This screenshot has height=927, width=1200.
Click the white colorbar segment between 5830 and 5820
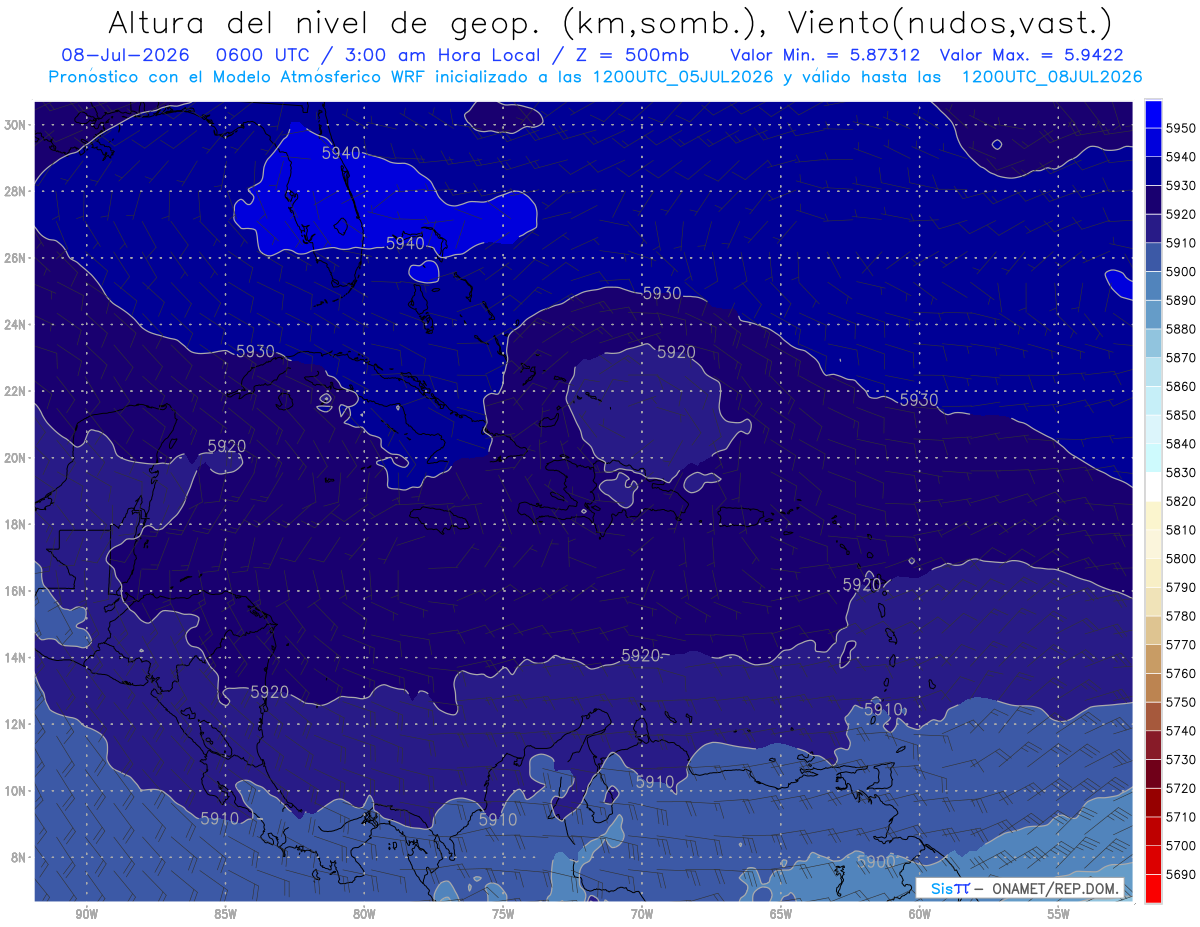[x=1153, y=487]
